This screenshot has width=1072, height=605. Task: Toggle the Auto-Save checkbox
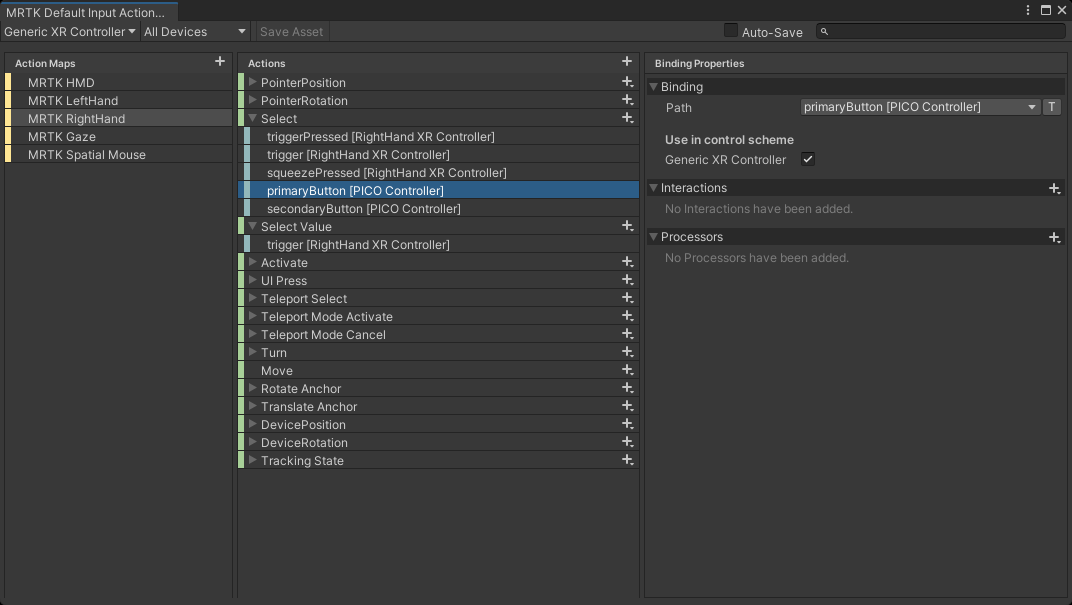731,31
